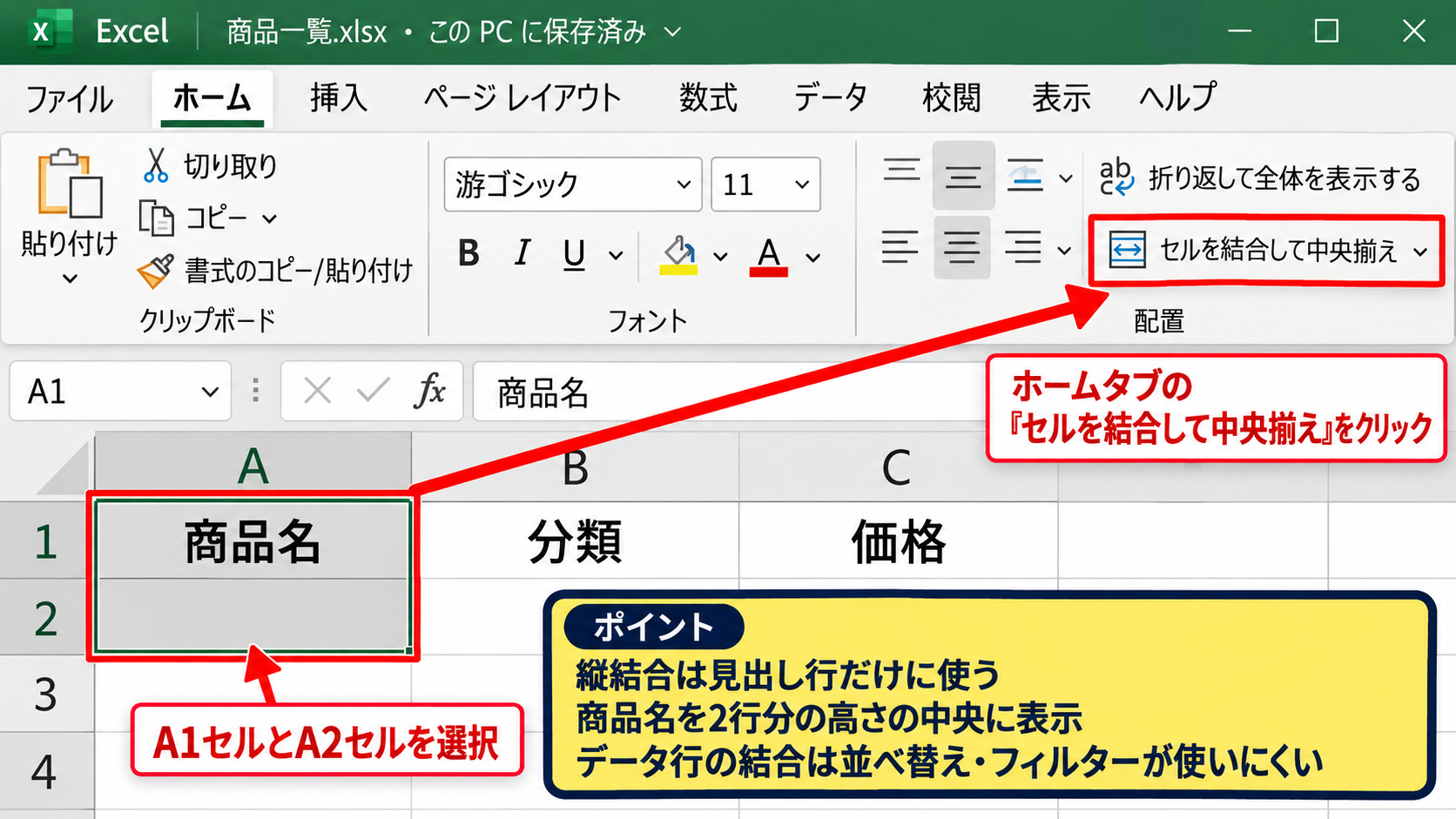Click the bottom align icon
Viewport: 1456px width, 819px height.
(1025, 177)
